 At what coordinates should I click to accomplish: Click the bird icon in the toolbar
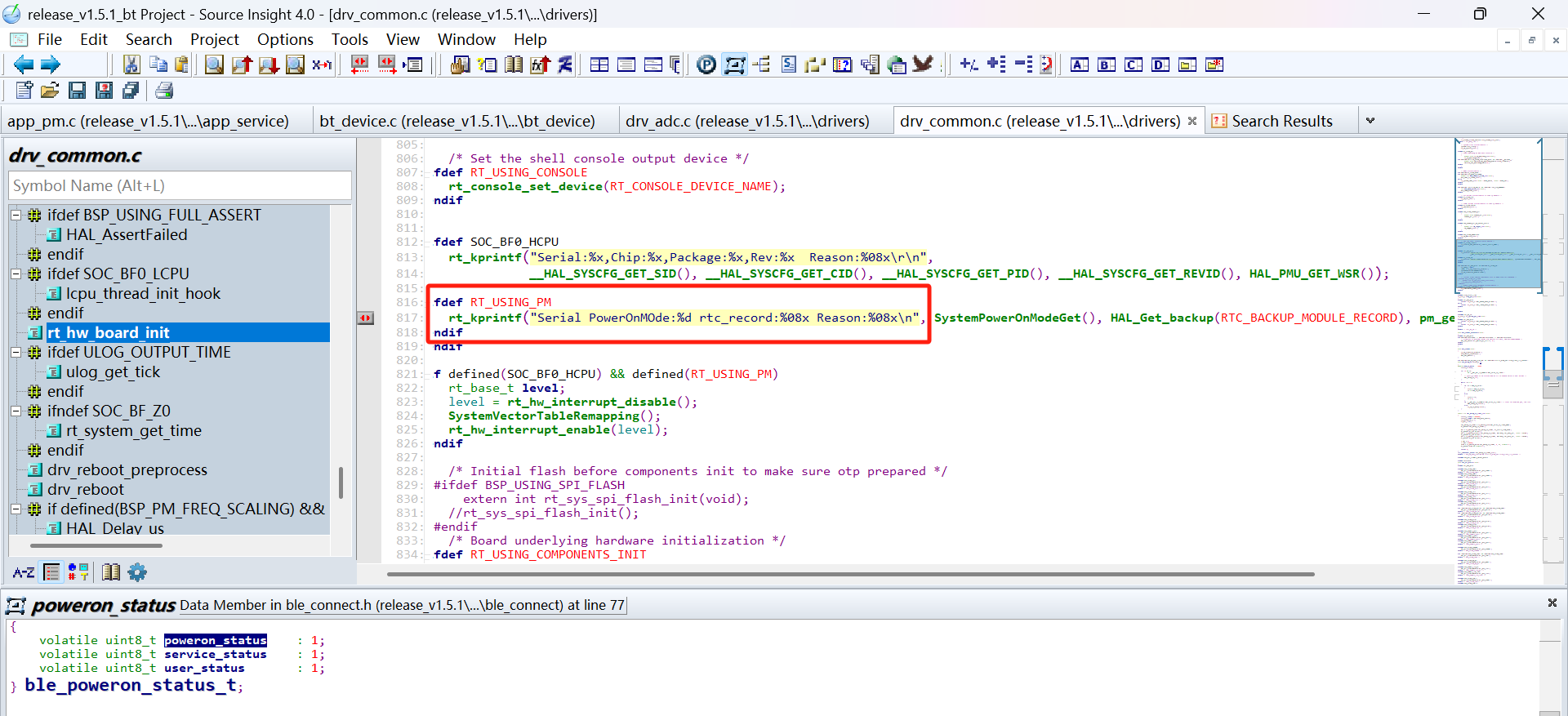click(x=923, y=64)
